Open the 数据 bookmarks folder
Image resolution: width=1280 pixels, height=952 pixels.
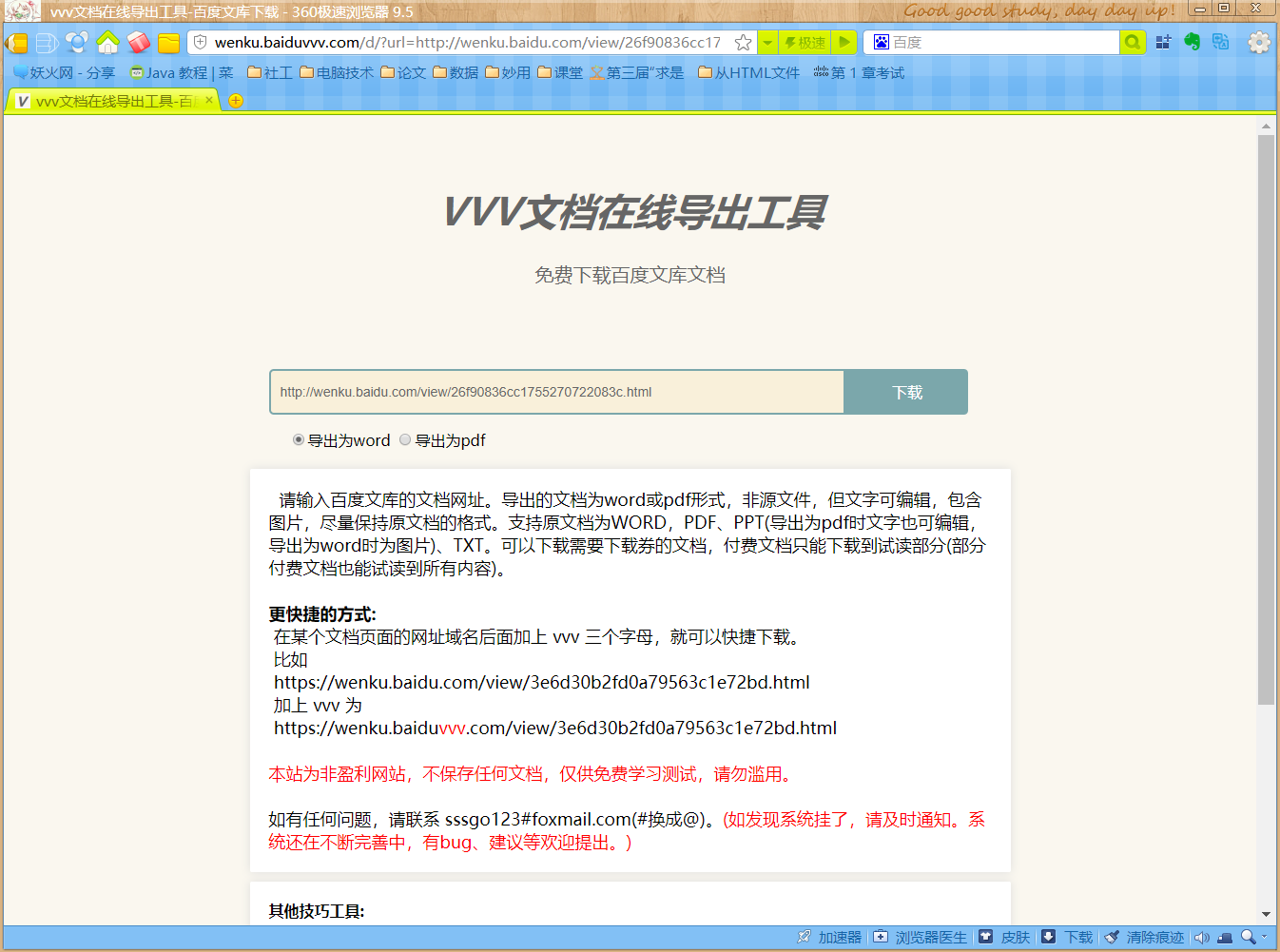[x=456, y=73]
